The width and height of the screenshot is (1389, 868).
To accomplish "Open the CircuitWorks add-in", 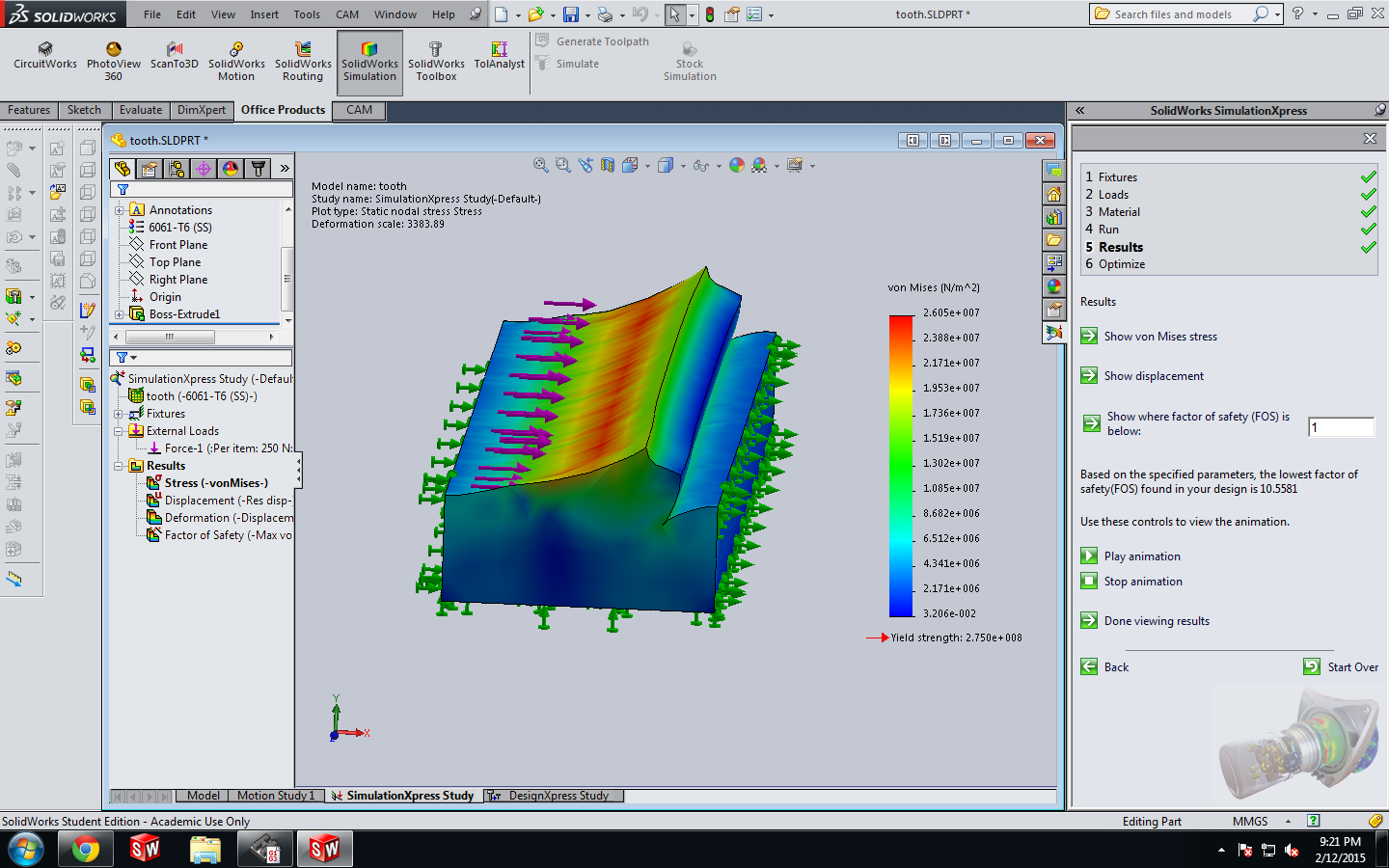I will (45, 56).
